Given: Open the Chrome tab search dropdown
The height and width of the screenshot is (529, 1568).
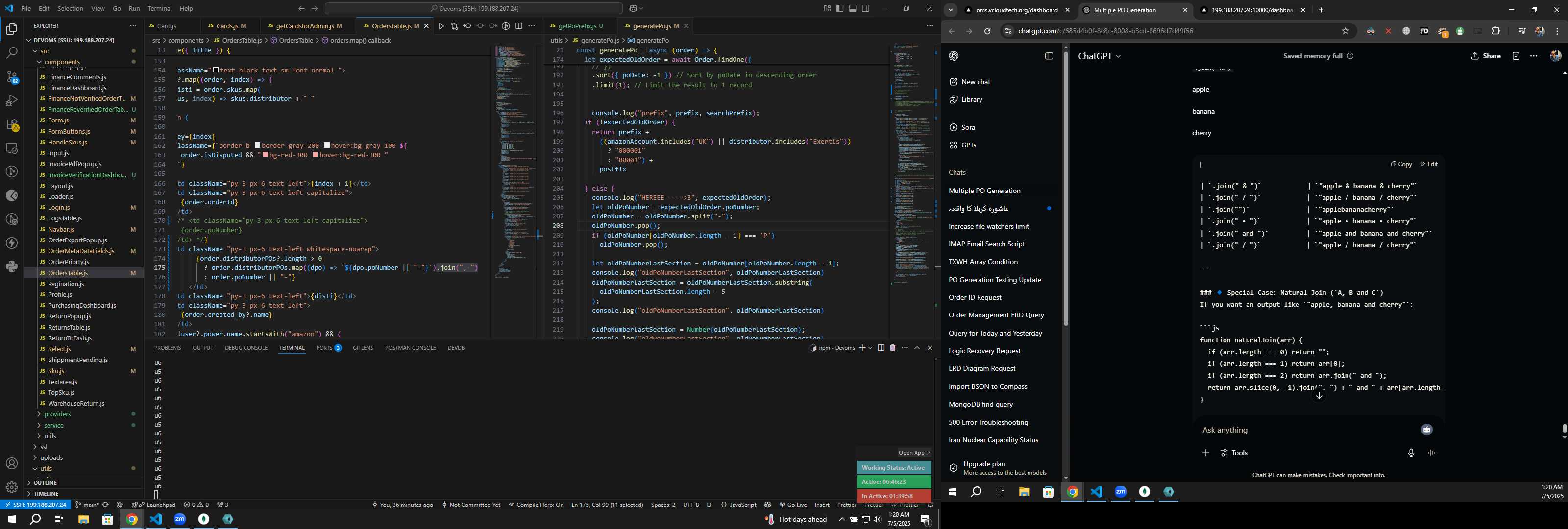Looking at the screenshot, I should (950, 10).
